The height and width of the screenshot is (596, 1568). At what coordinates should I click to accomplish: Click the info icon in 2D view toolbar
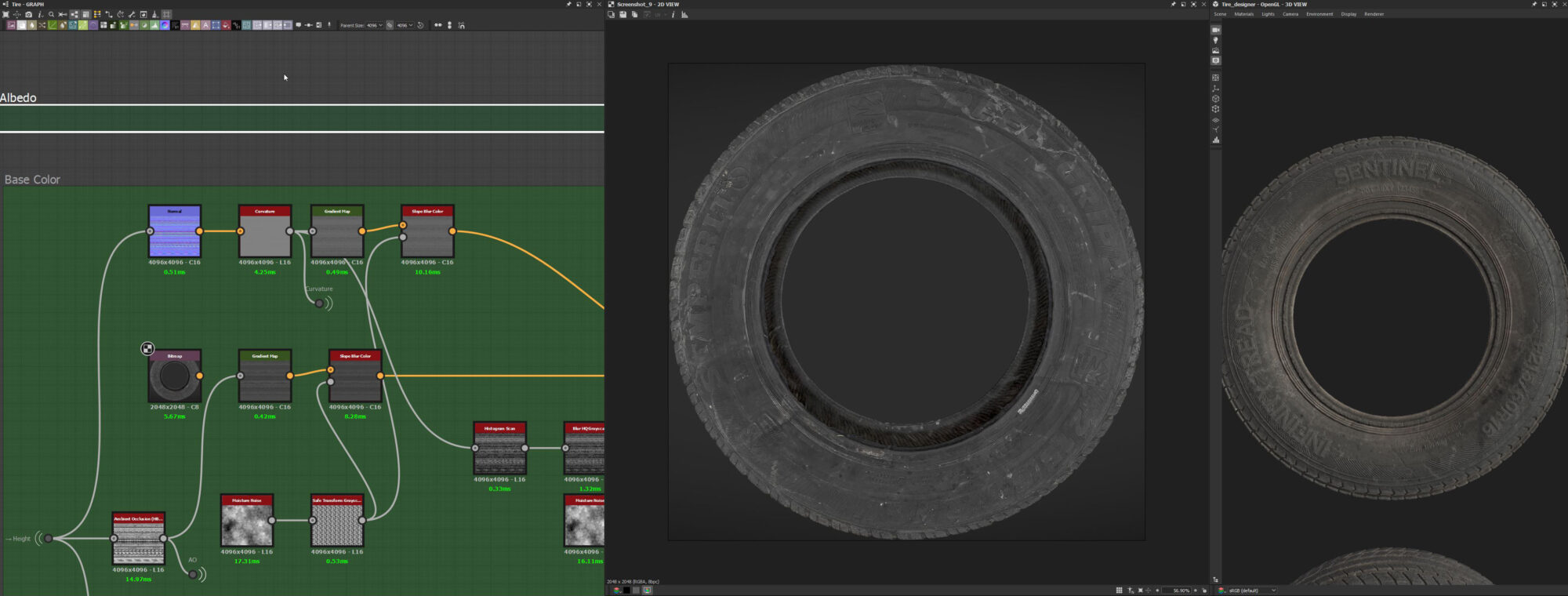click(673, 14)
